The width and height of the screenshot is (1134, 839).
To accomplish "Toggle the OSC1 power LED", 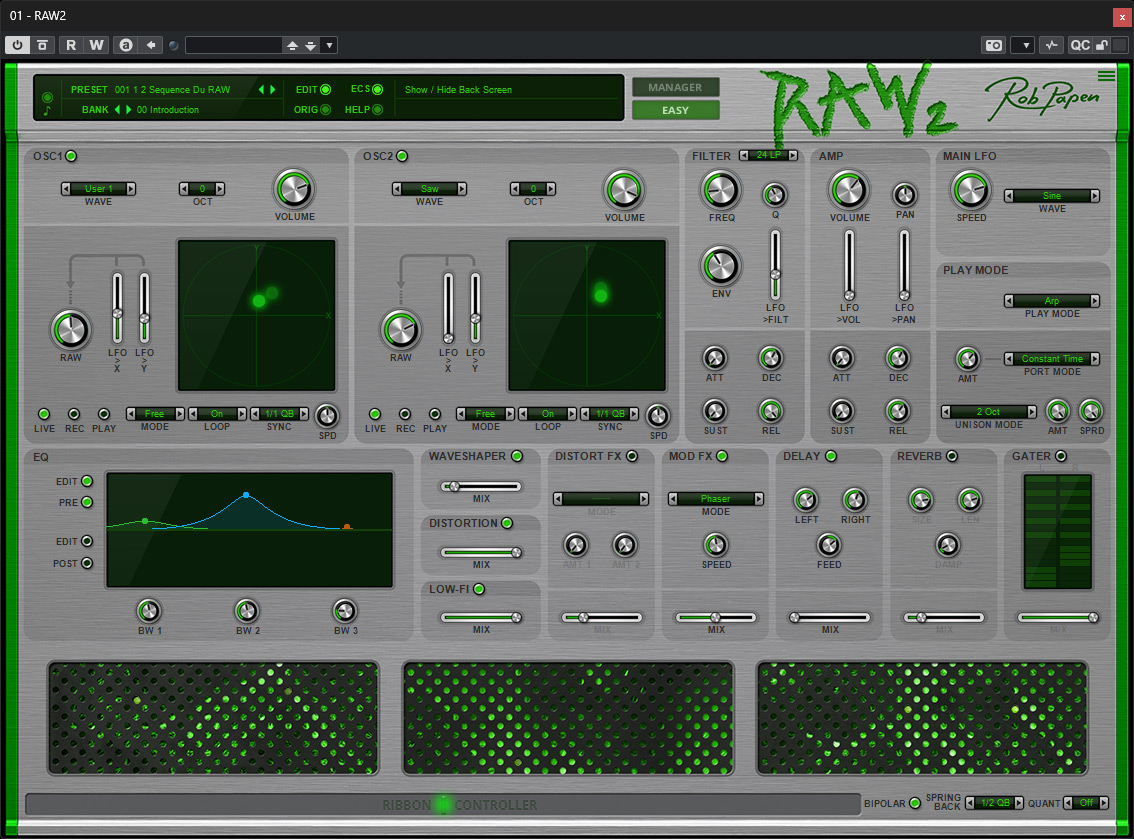I will [72, 156].
